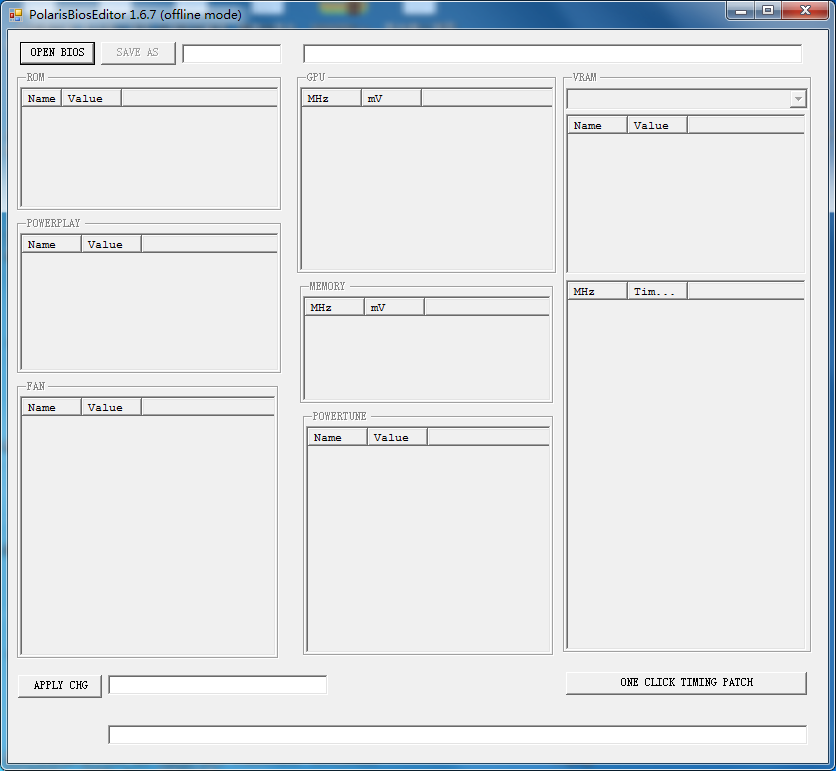Click the MHz column header in GPU

[x=331, y=98]
